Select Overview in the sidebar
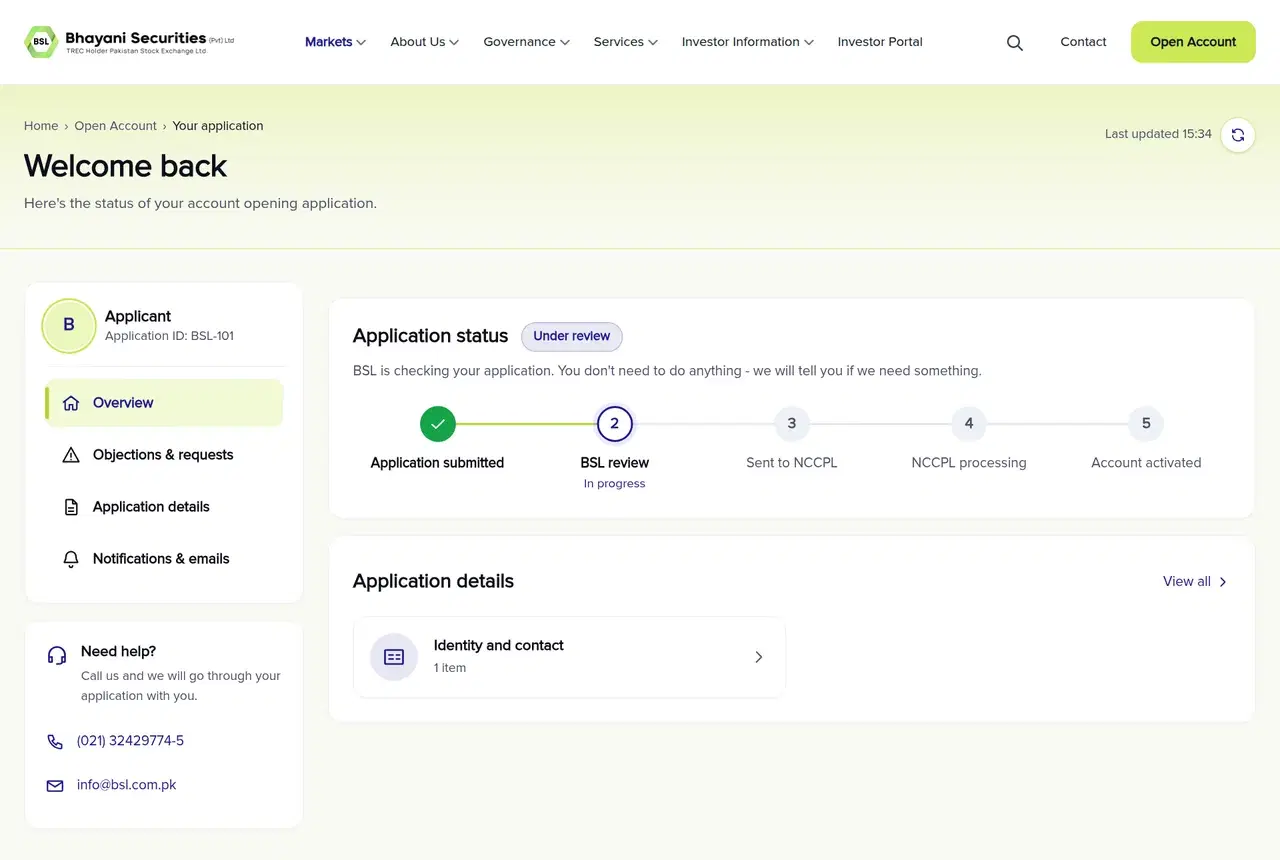This screenshot has width=1280, height=860. pyautogui.click(x=164, y=403)
